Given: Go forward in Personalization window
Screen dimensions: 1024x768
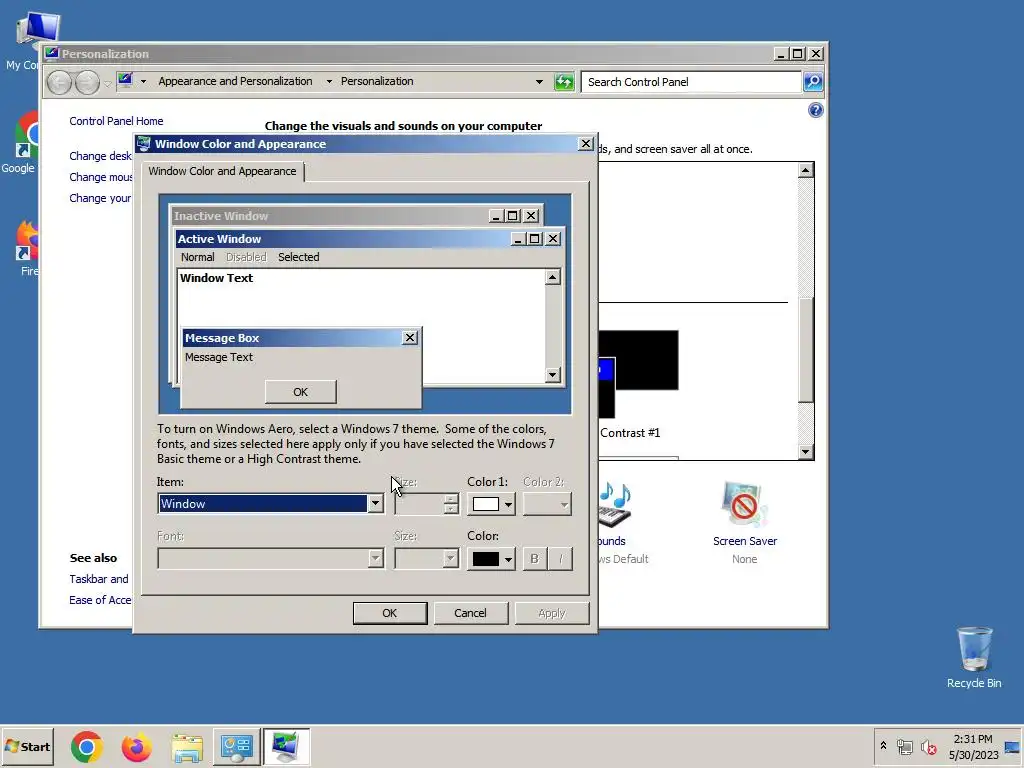Looking at the screenshot, I should [87, 82].
